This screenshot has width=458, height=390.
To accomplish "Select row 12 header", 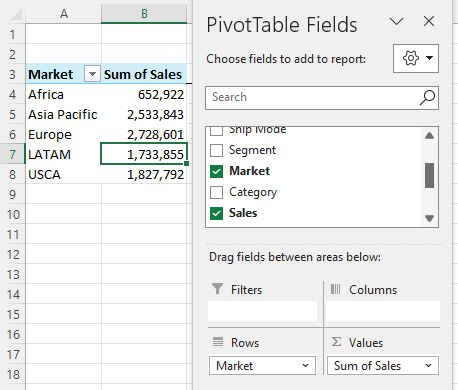I will coord(12,255).
